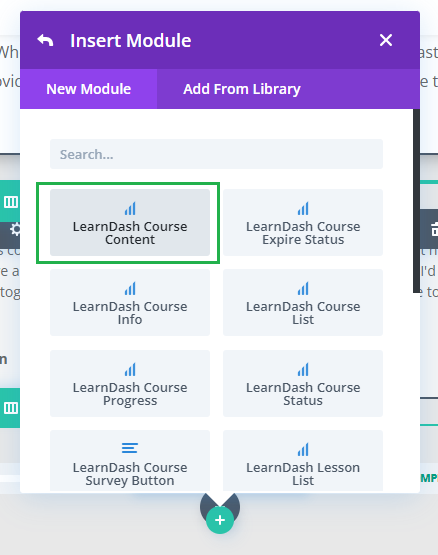Click the back arrow in Insert Module header

tap(45, 40)
